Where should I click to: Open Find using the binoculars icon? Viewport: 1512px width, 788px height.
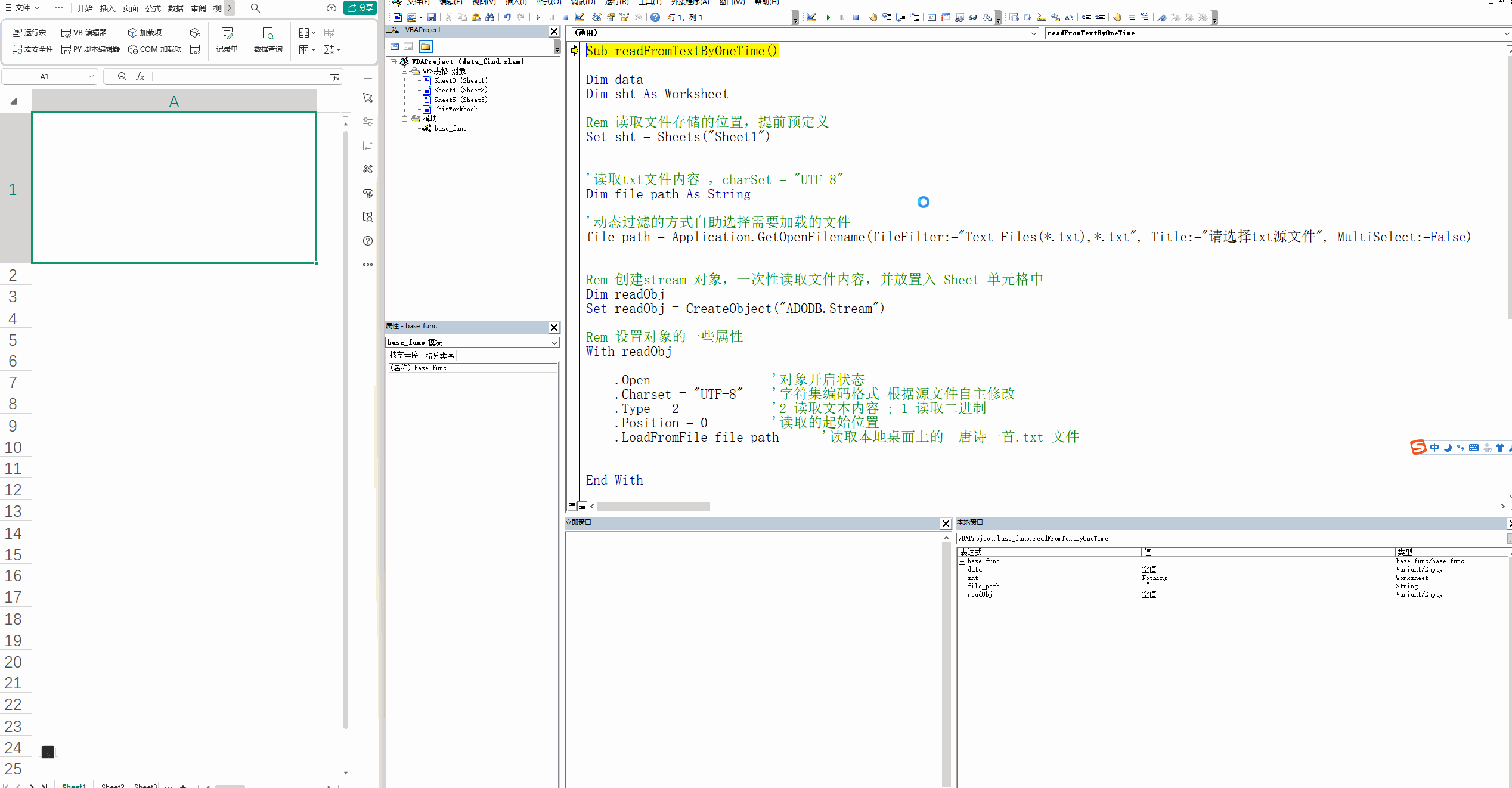(x=490, y=17)
